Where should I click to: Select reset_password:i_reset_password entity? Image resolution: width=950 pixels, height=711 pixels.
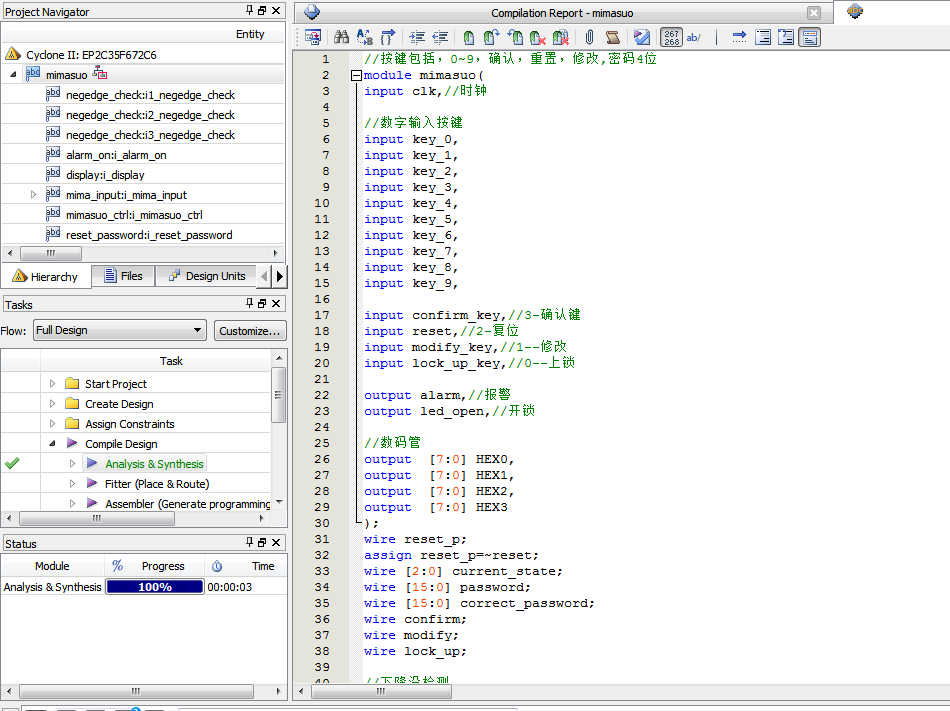click(x=149, y=235)
